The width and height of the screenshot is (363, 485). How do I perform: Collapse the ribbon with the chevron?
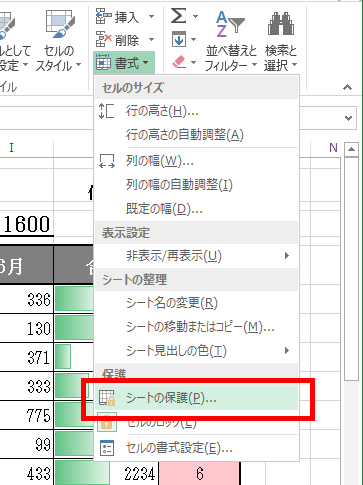click(x=347, y=87)
